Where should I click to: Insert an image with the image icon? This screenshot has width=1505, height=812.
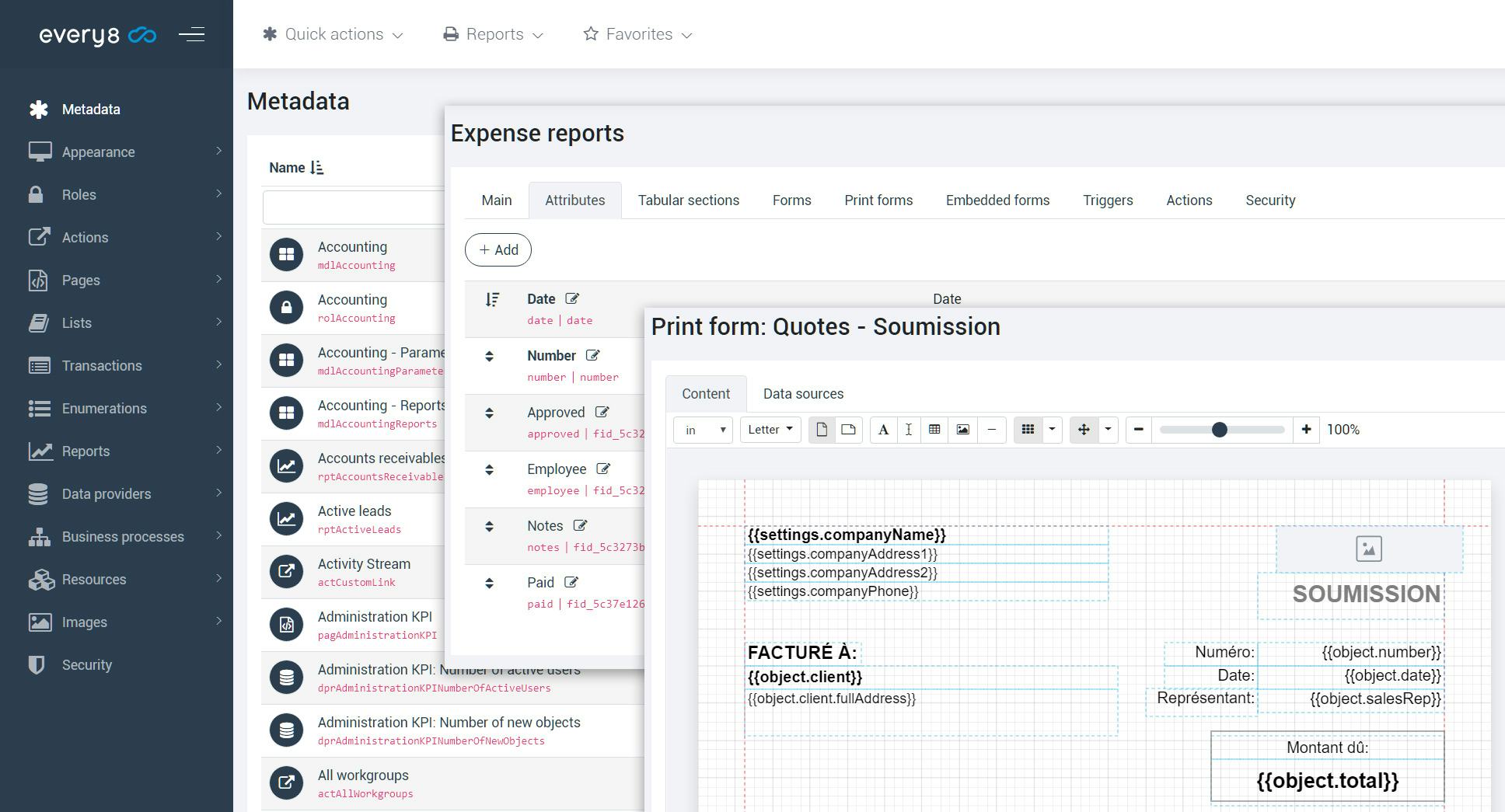(962, 429)
